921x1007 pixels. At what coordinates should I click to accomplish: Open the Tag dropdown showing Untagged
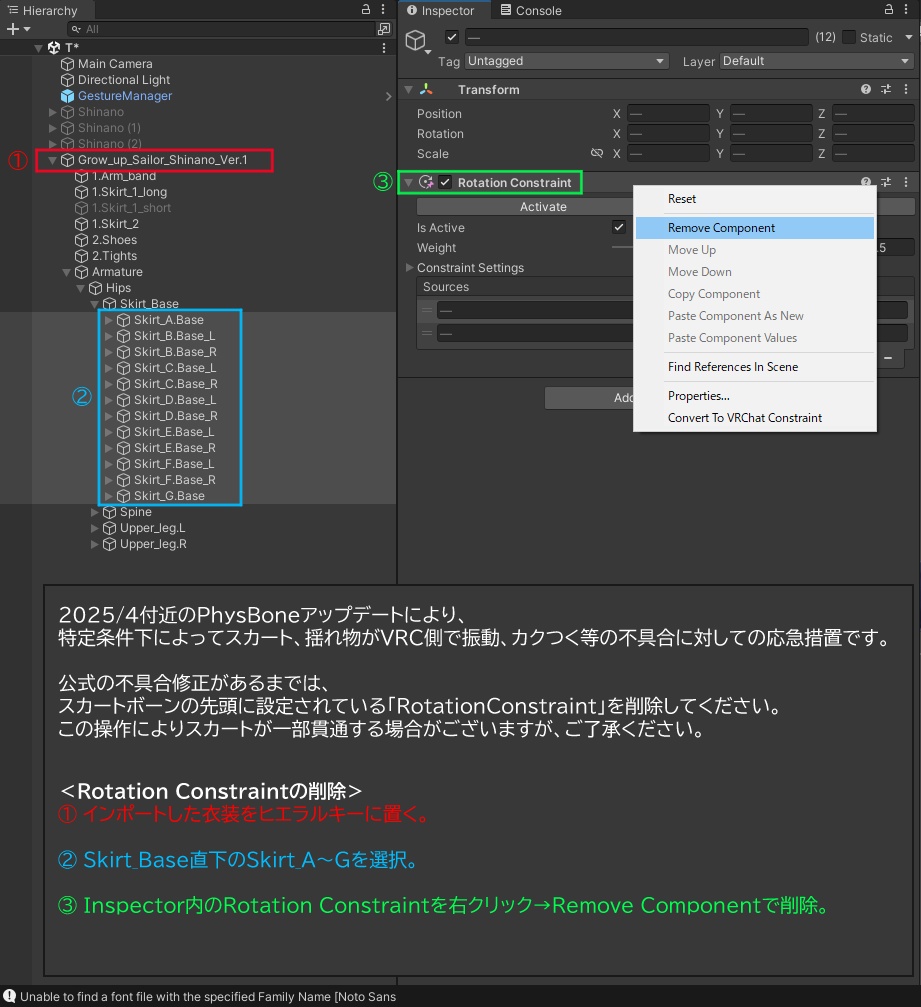click(565, 60)
